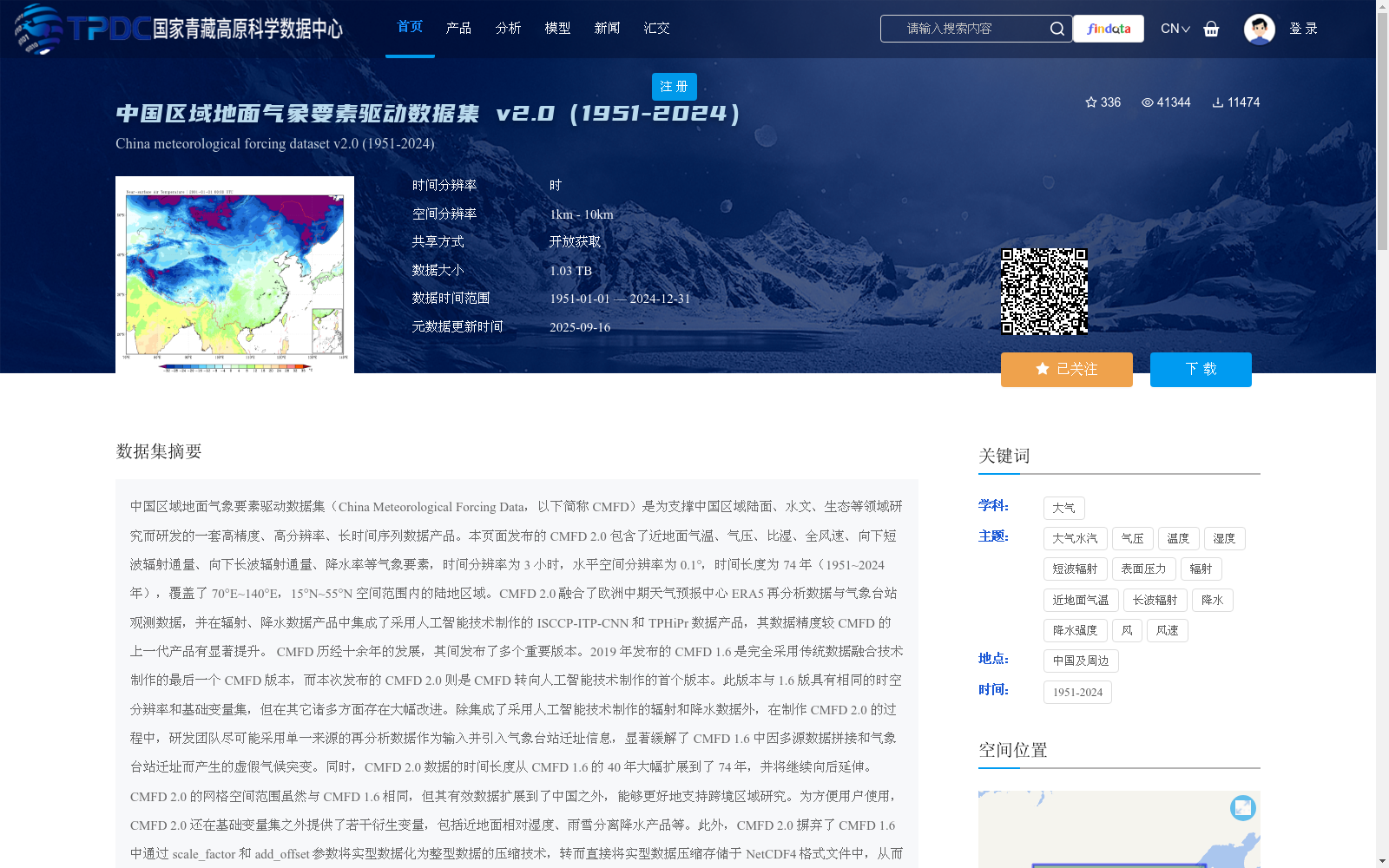Click the search input field
This screenshot has width=1389, height=868.
pos(964,29)
